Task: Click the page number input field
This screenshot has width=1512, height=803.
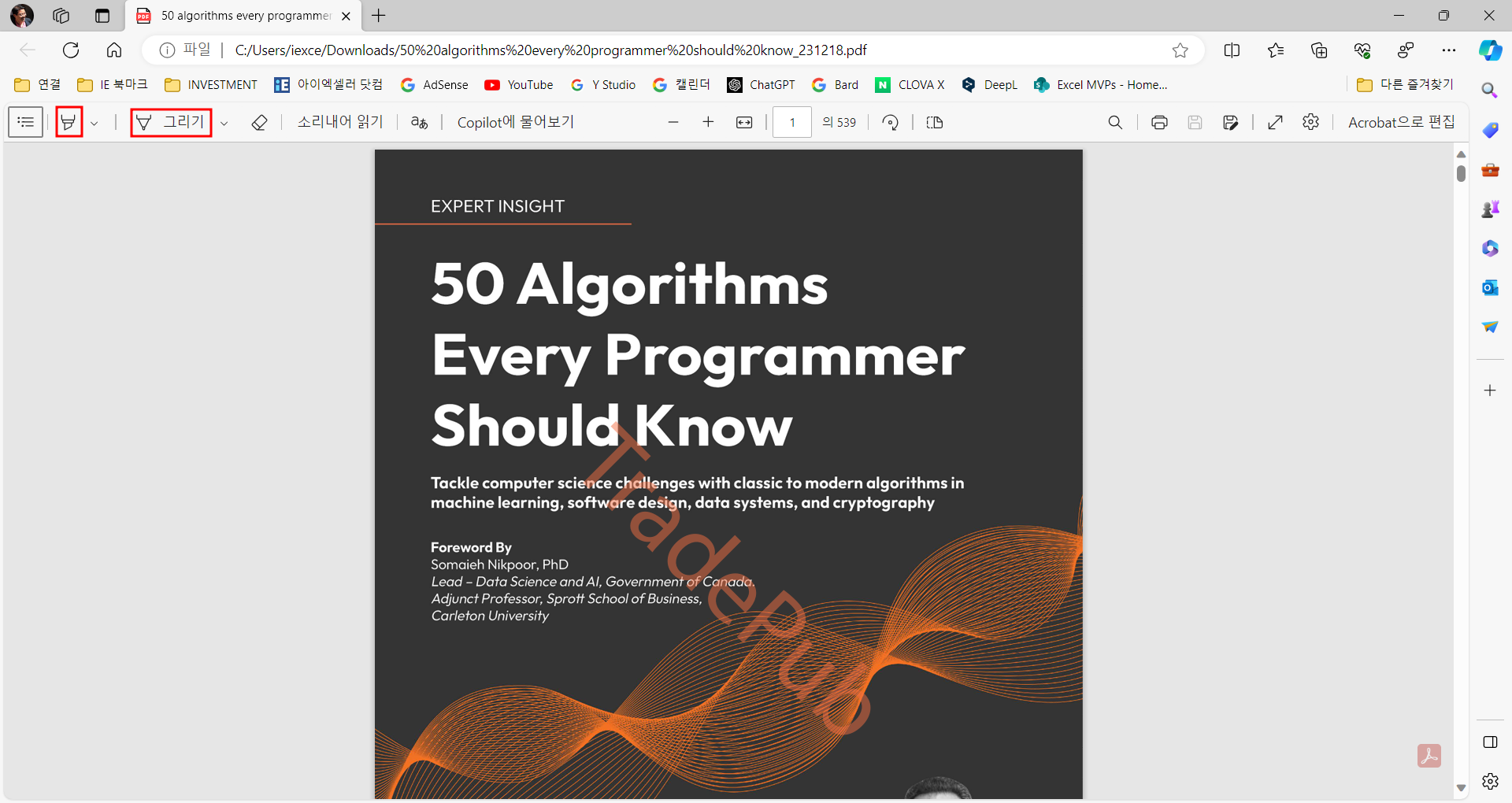Action: [792, 122]
